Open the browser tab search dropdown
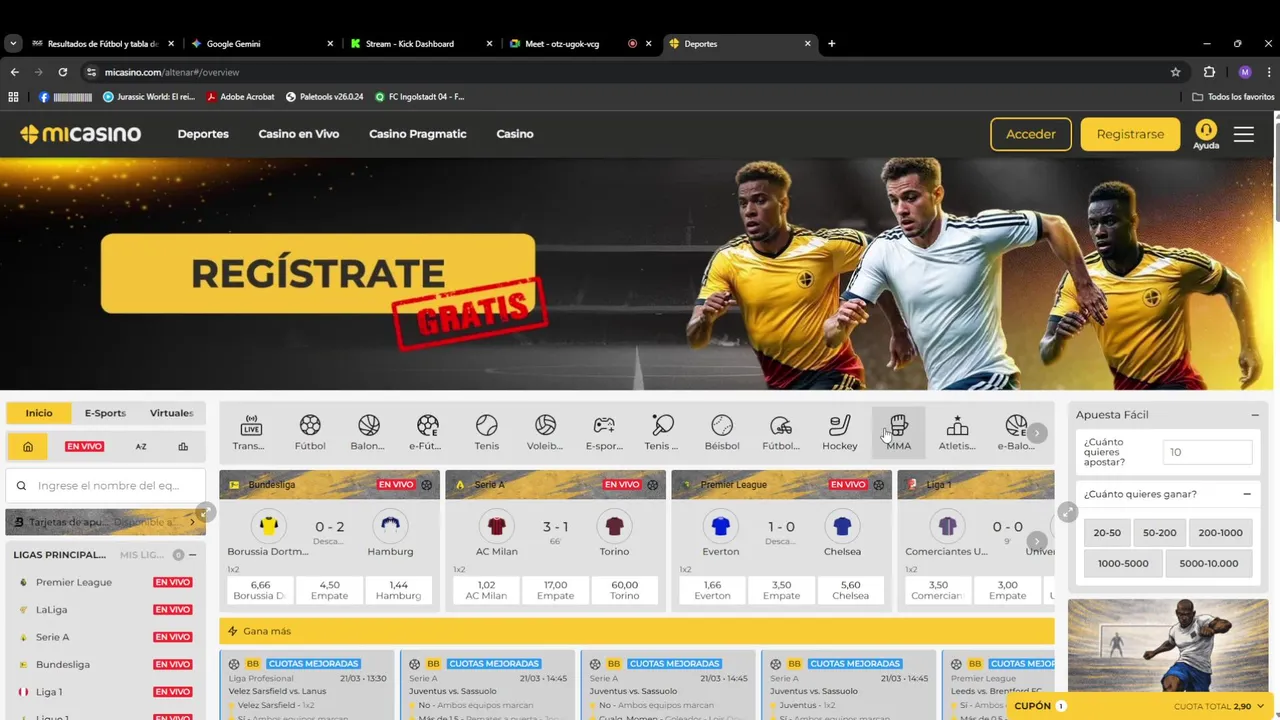 tap(13, 44)
